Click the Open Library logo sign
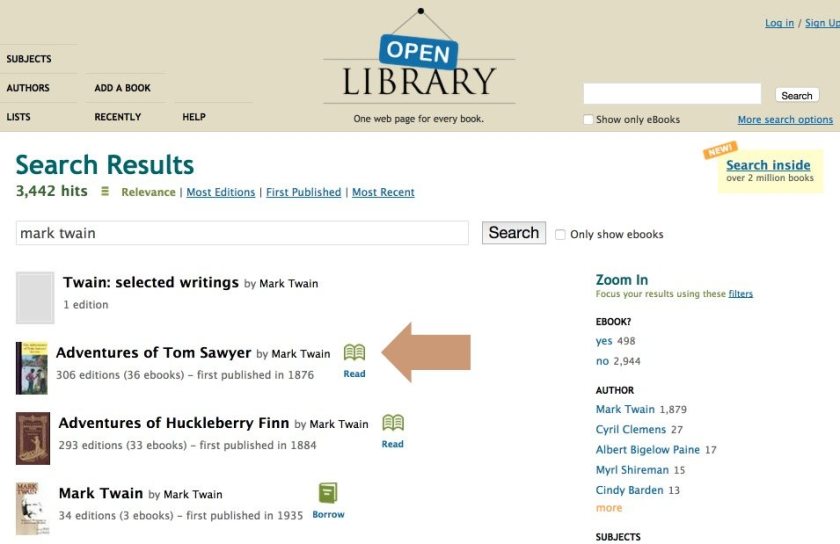 [418, 65]
